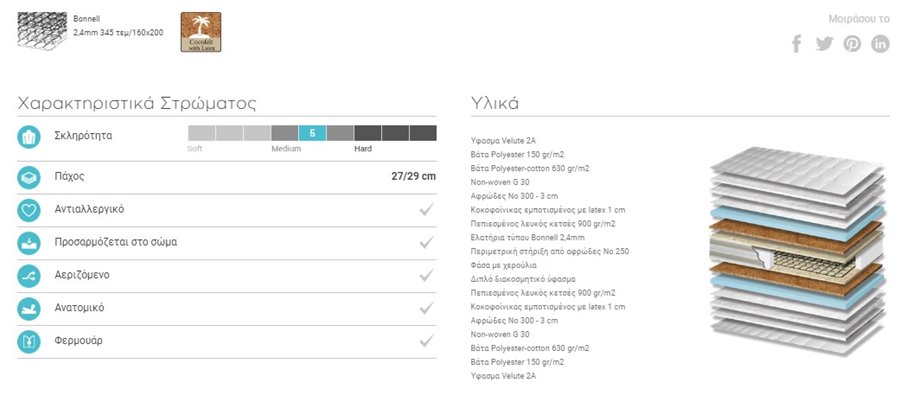
Task: Click the Cocofelt with Latex badge
Action: [x=201, y=32]
